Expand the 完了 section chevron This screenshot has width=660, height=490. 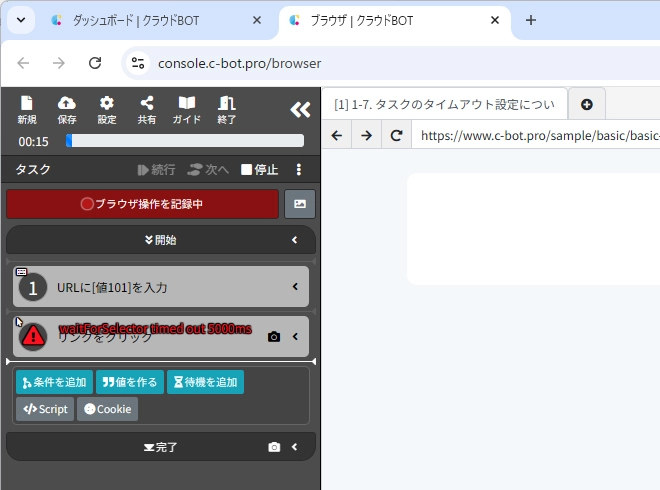pos(295,447)
